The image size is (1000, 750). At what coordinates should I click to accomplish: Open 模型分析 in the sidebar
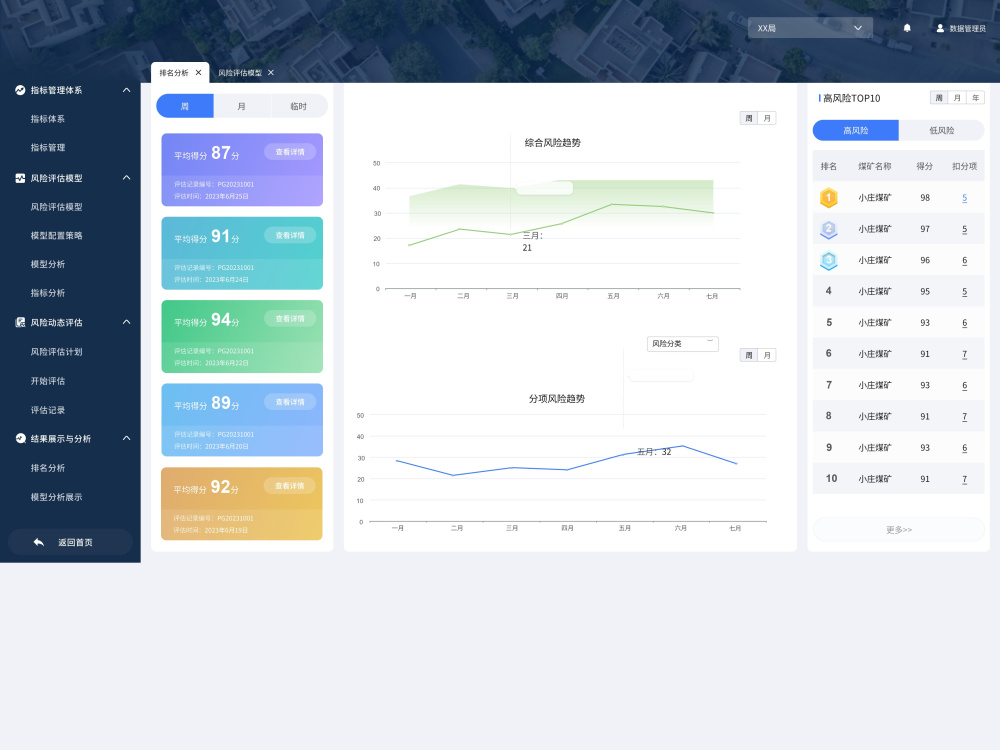point(48,264)
